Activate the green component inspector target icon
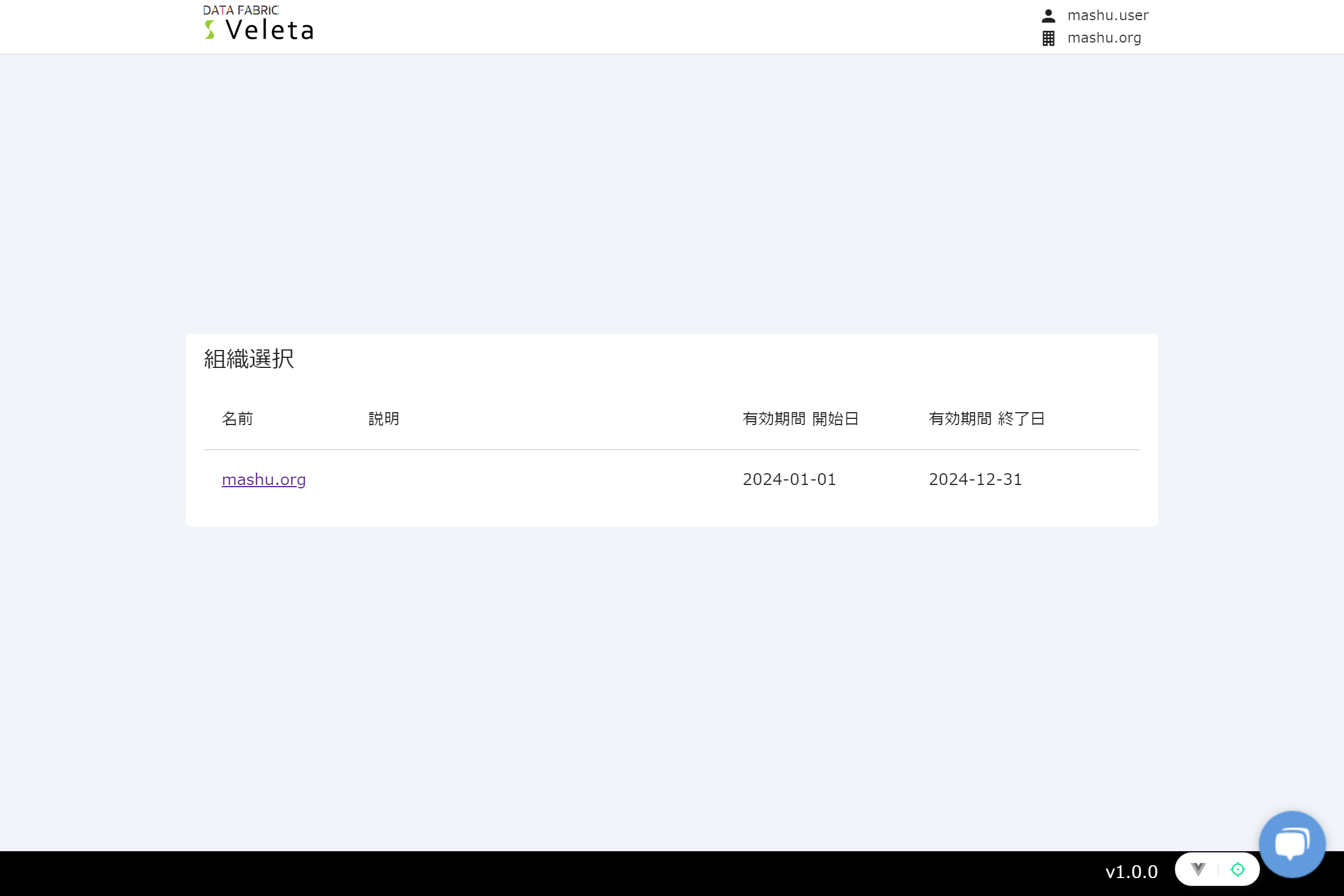Image resolution: width=1344 pixels, height=896 pixels. coord(1237,869)
